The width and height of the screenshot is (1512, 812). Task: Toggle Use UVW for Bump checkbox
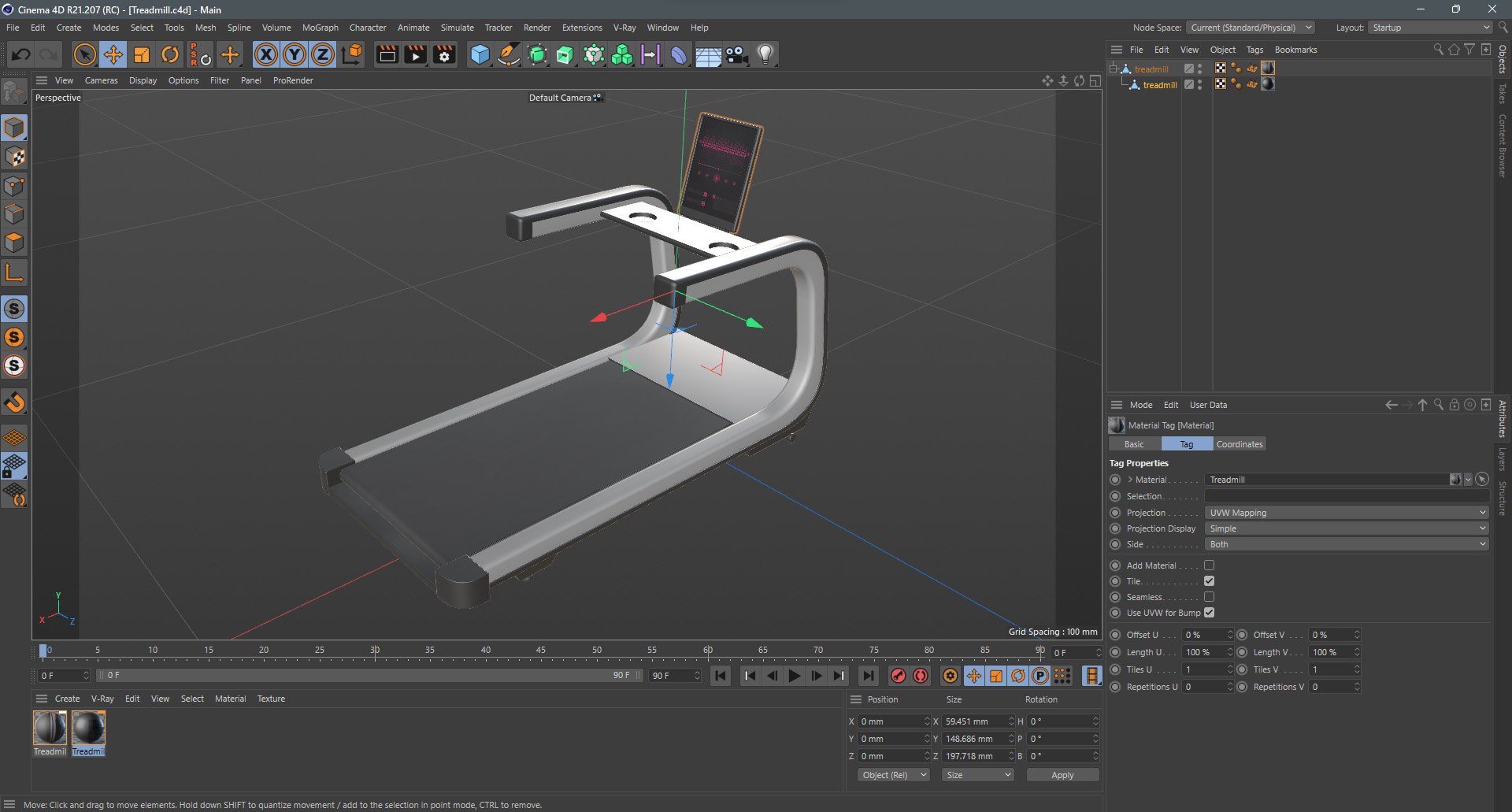pyautogui.click(x=1209, y=613)
